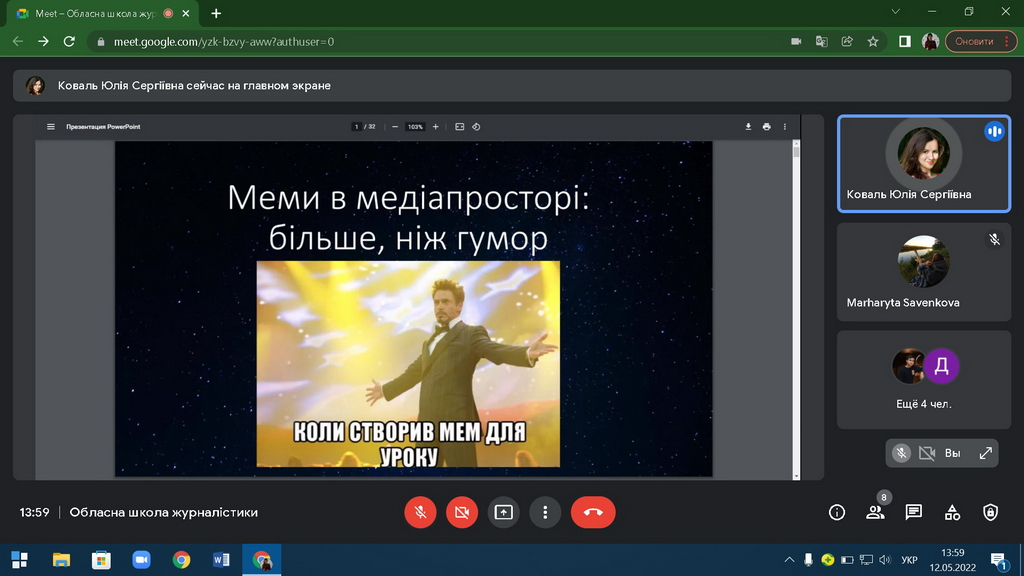Image resolution: width=1024 pixels, height=576 pixels.
Task: Open Chrome tab search chevron
Action: (895, 12)
